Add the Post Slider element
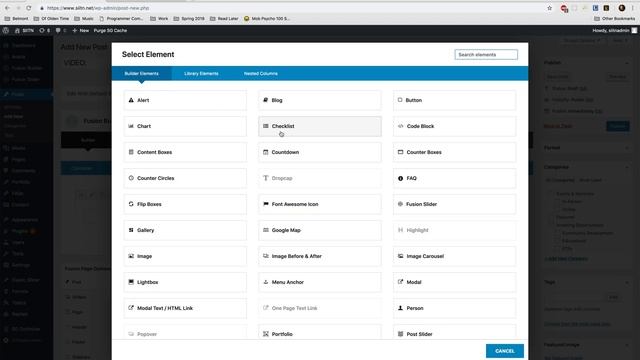Screen dimensions: 640x360 pyautogui.click(x=454, y=332)
